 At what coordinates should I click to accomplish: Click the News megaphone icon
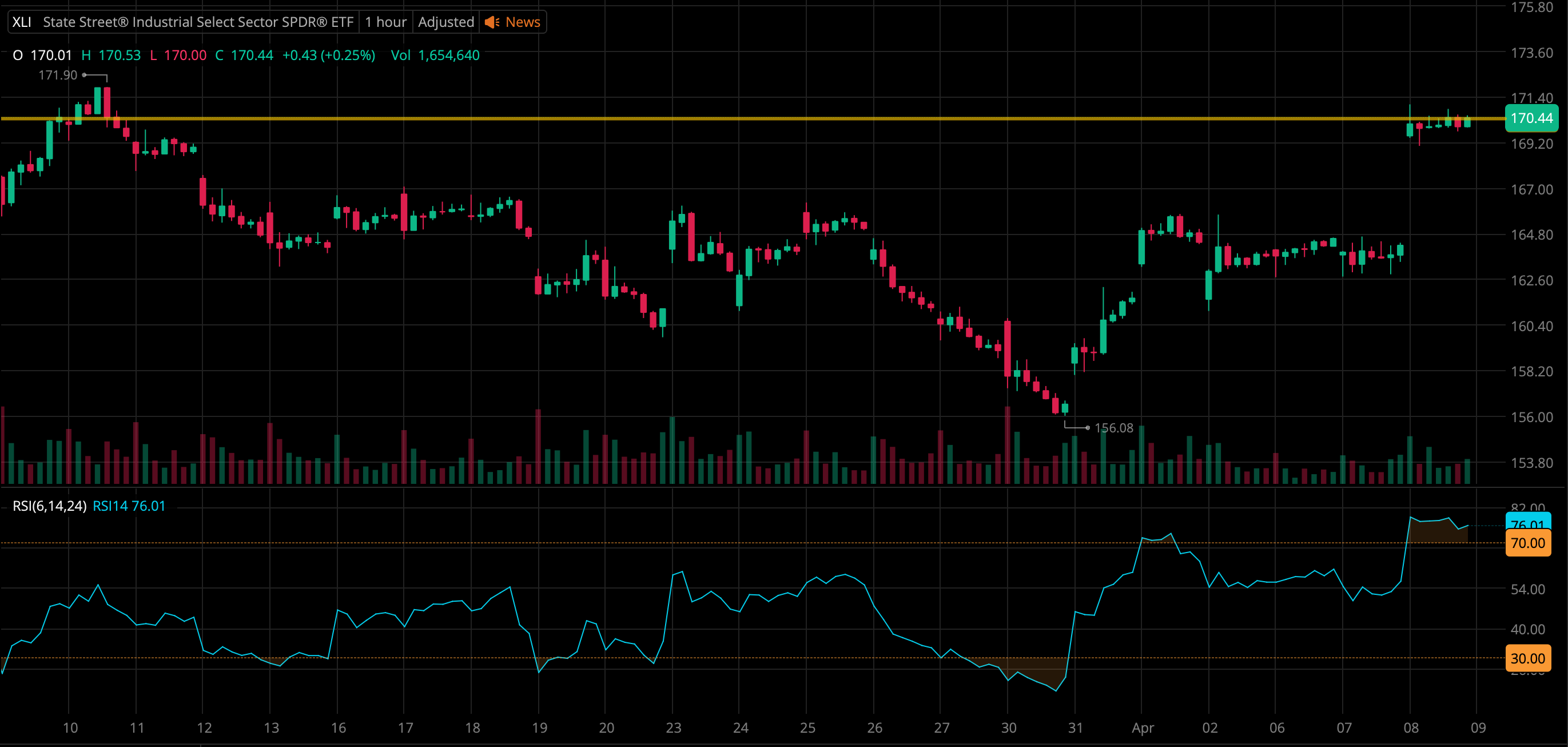[492, 22]
